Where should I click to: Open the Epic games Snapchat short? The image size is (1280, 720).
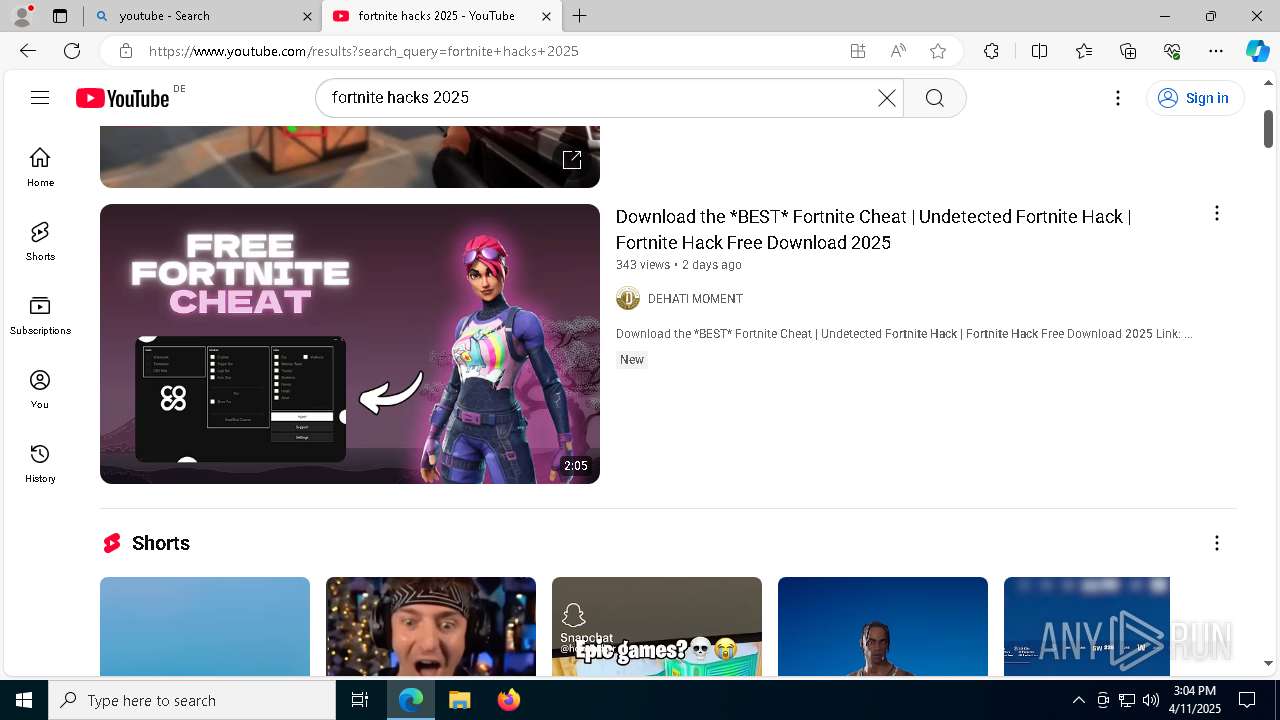pos(657,626)
